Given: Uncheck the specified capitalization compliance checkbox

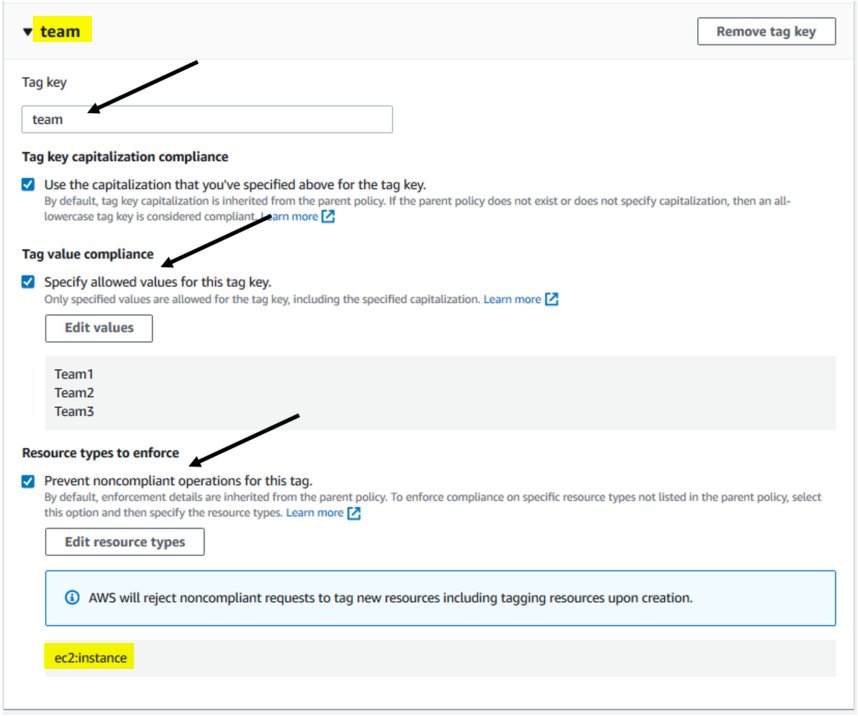Looking at the screenshot, I should coord(28,184).
